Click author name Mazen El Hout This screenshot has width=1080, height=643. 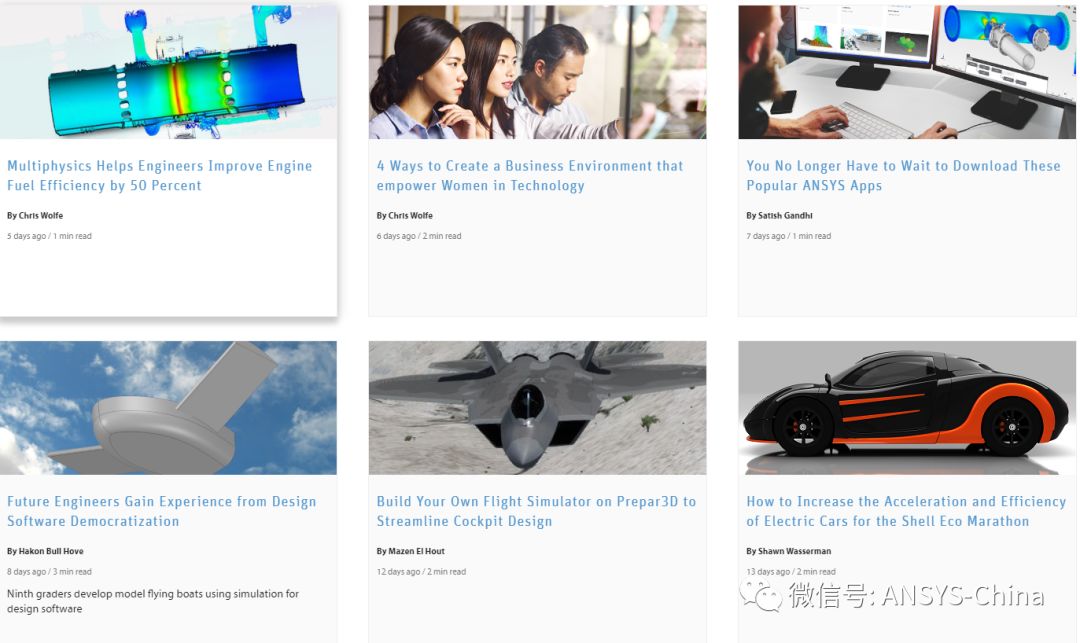tap(416, 551)
